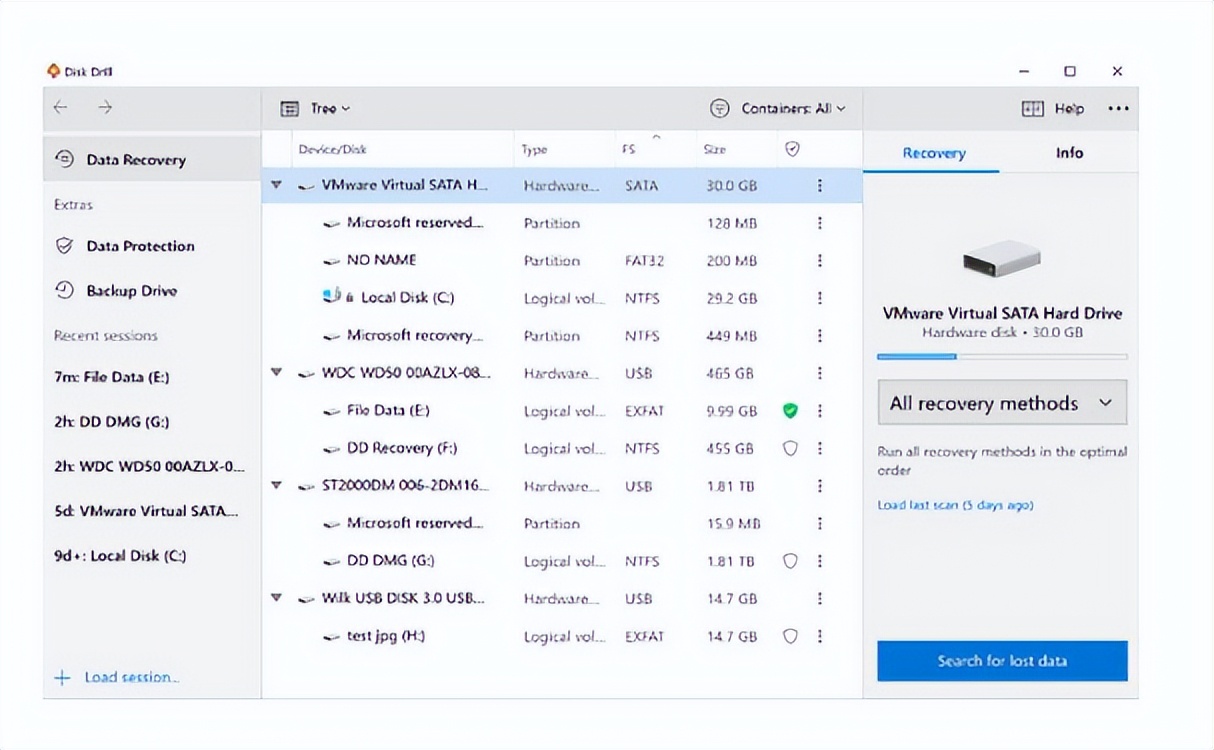This screenshot has height=750, width=1214.
Task: Select the Local Disk (C:) row
Action: (x=562, y=298)
